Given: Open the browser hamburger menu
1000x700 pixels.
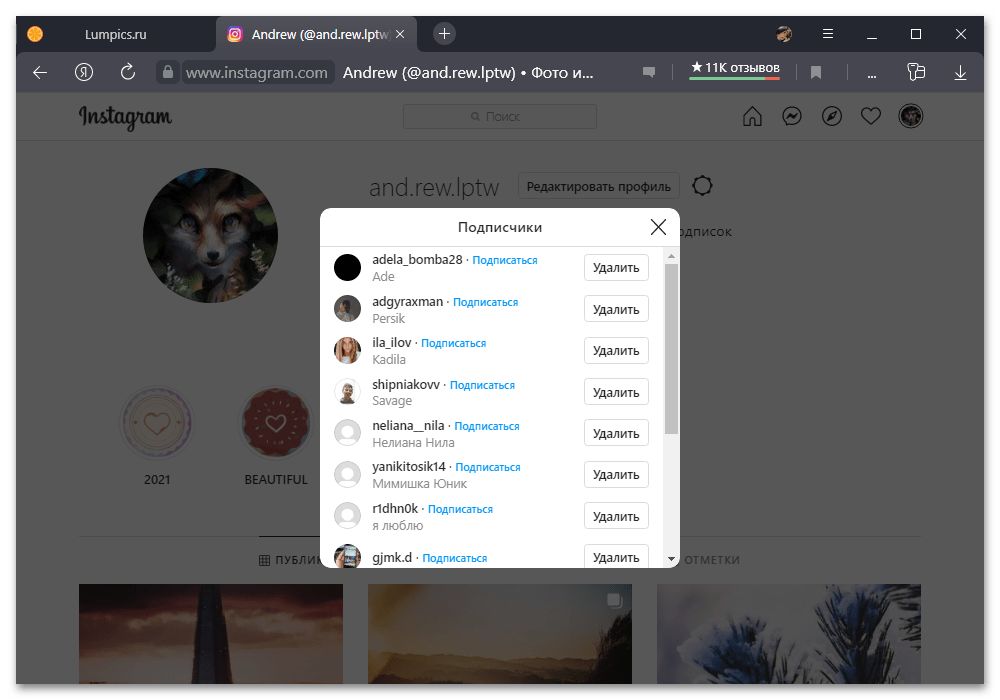Looking at the screenshot, I should click(828, 34).
